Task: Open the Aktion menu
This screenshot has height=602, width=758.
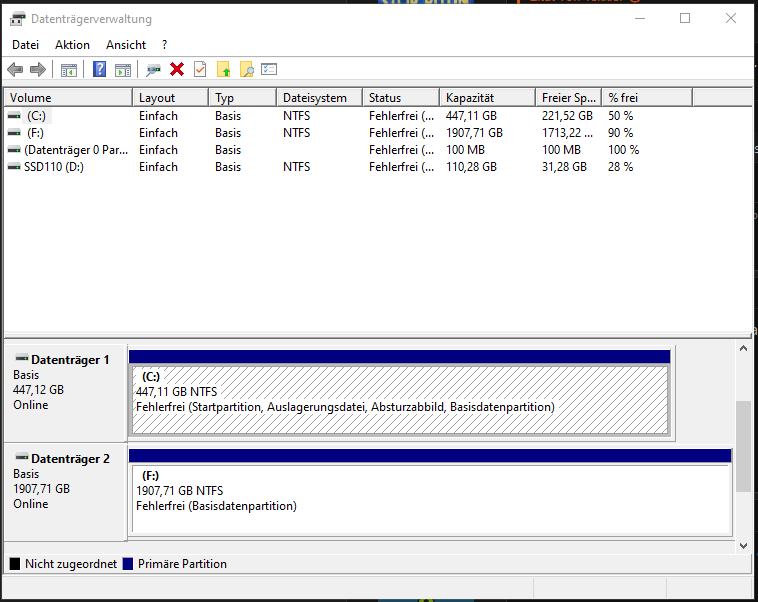Action: 72,45
